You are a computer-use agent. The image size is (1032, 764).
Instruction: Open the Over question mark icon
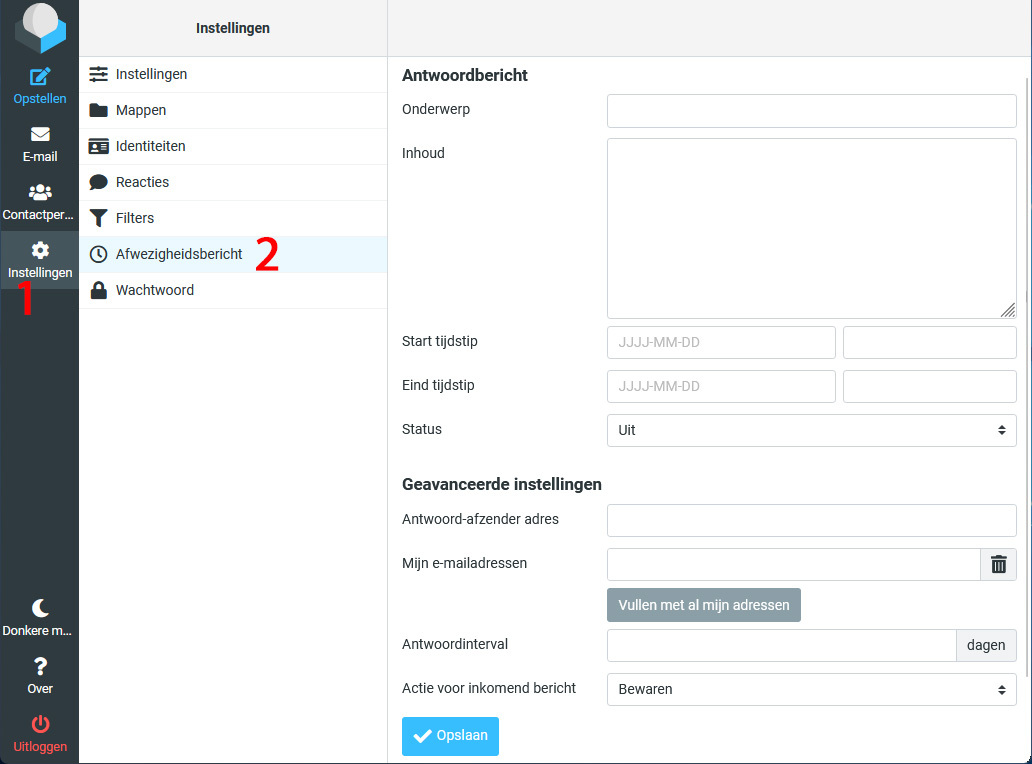point(40,666)
